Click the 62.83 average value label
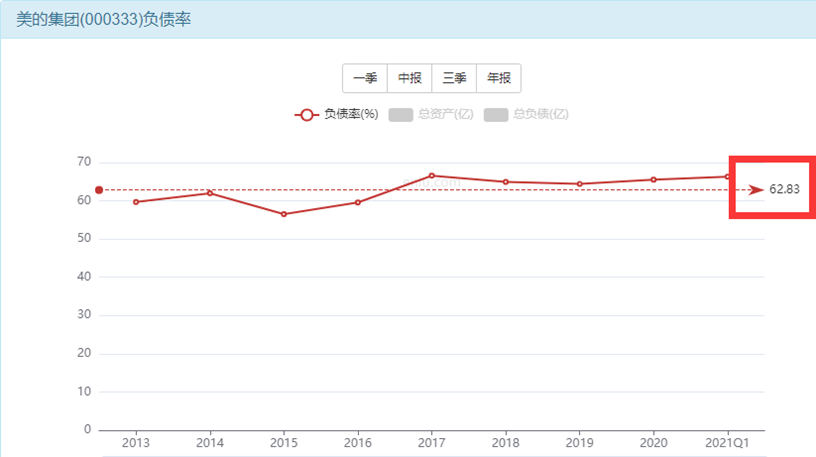This screenshot has height=457, width=816. tap(784, 189)
